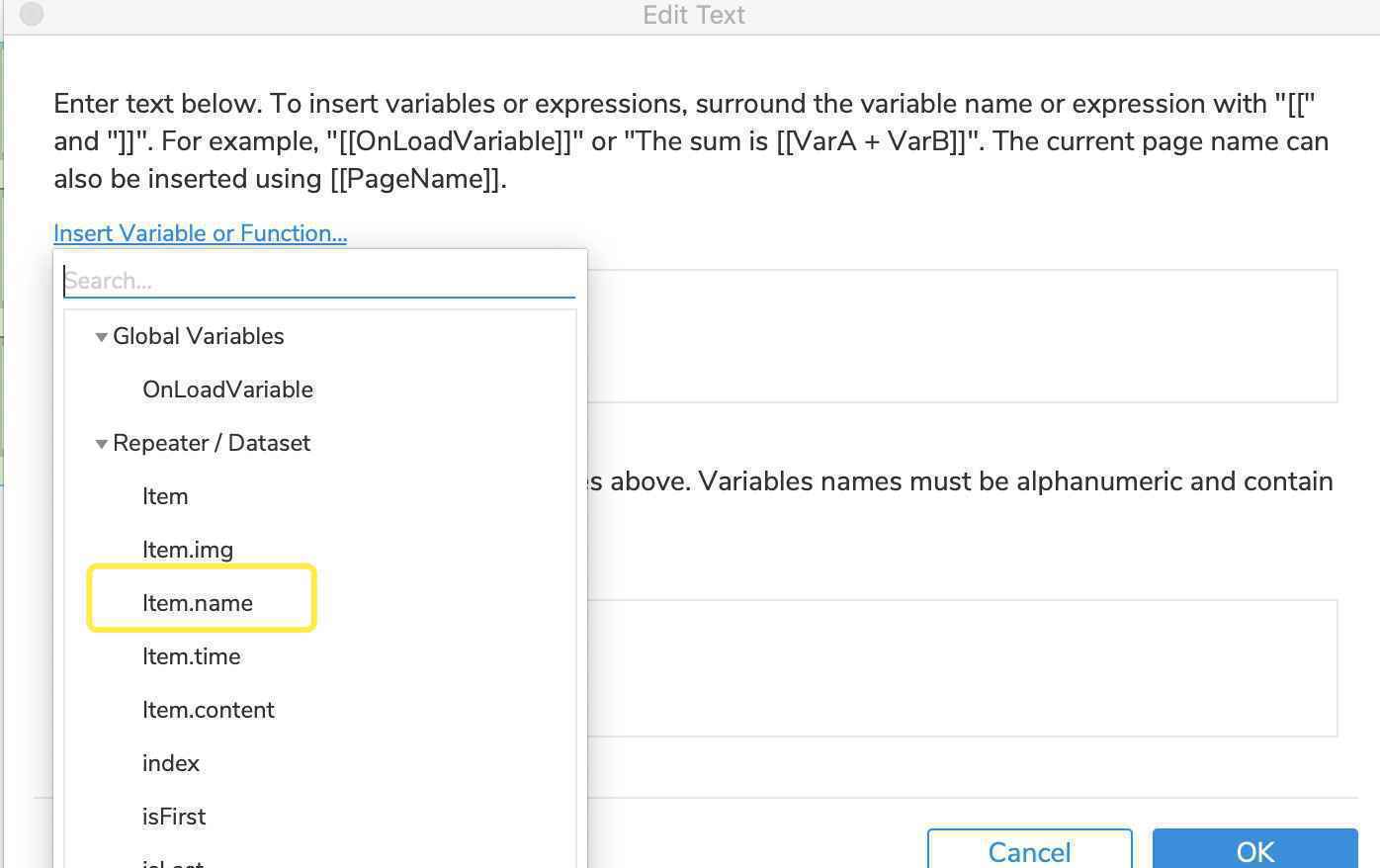
Task: Click the Global Variables group label
Action: [199, 336]
